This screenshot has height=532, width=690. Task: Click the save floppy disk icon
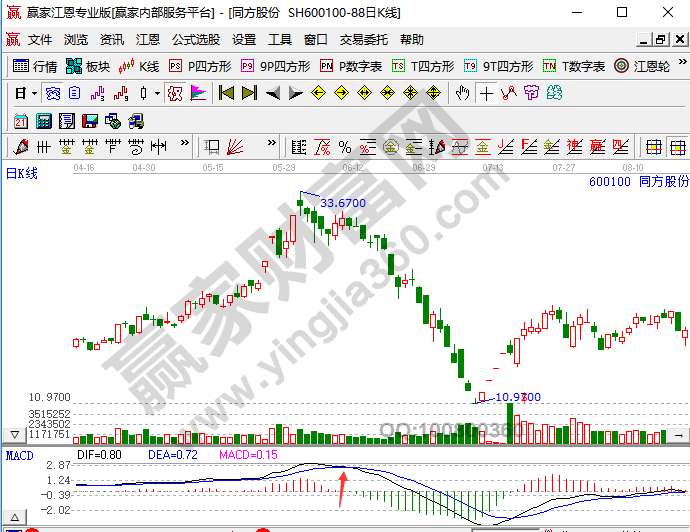pos(90,121)
